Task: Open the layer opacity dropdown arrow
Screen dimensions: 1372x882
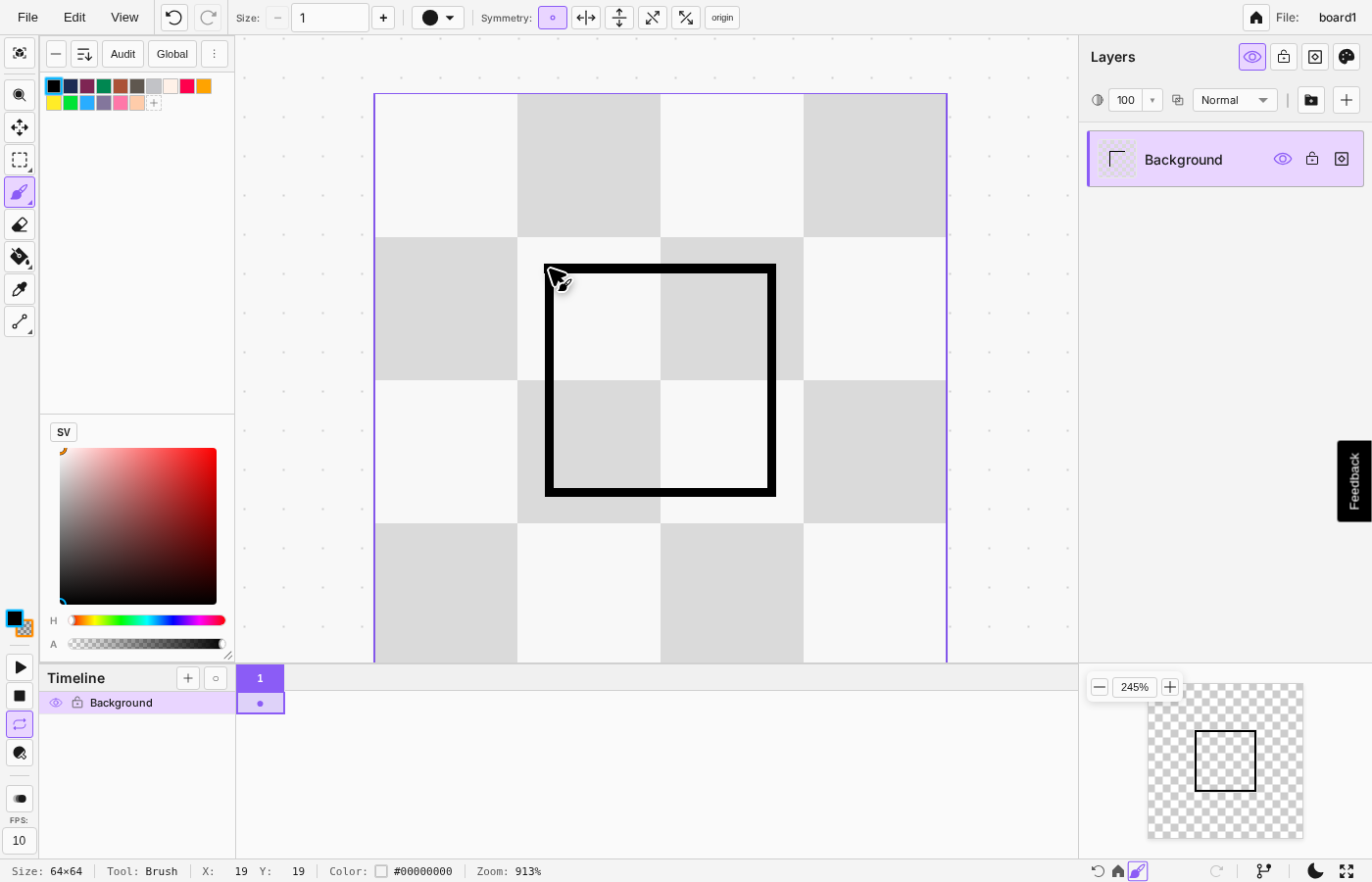Action: (x=1151, y=99)
